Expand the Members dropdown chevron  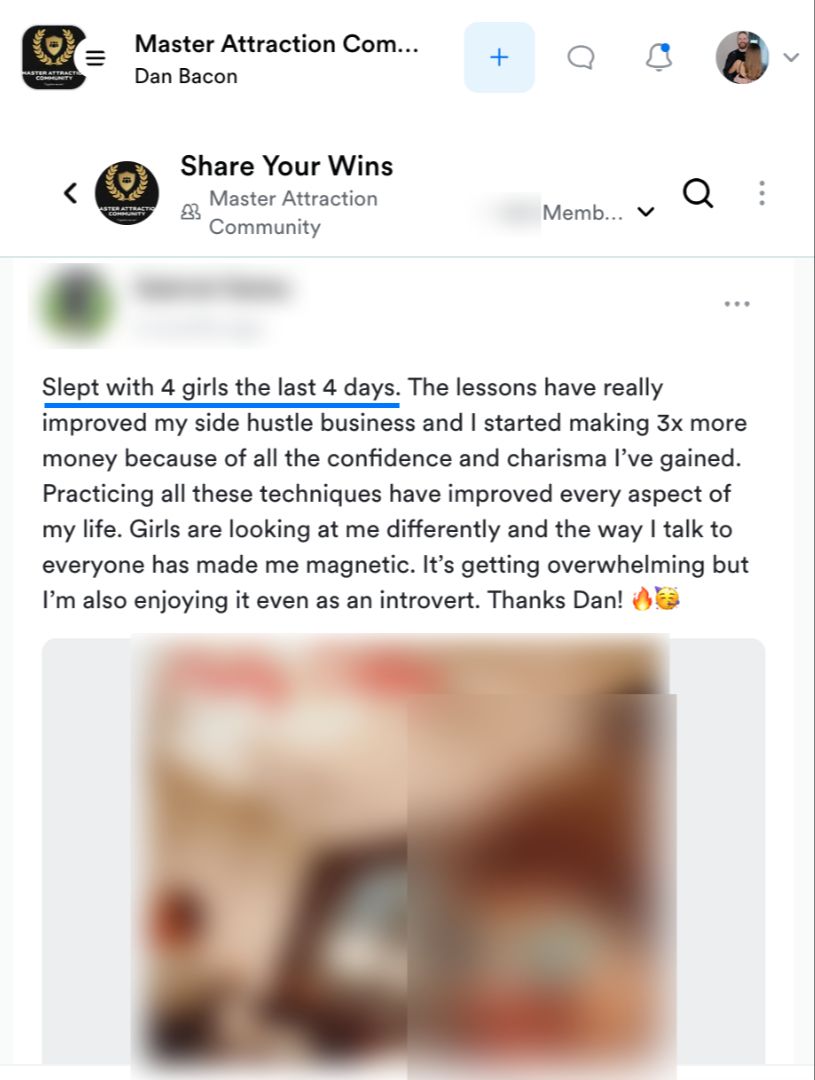pos(646,211)
